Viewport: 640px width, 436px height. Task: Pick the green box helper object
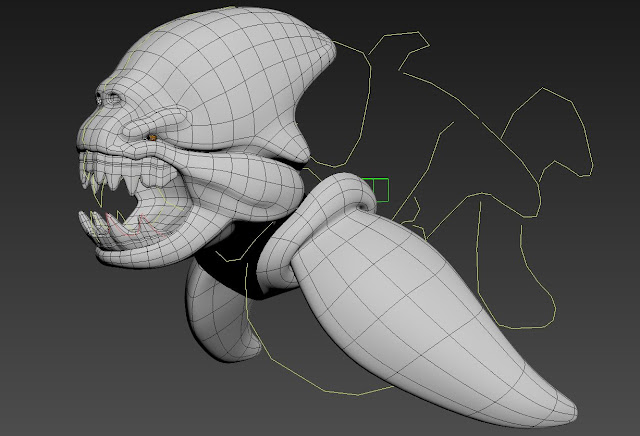[x=376, y=190]
